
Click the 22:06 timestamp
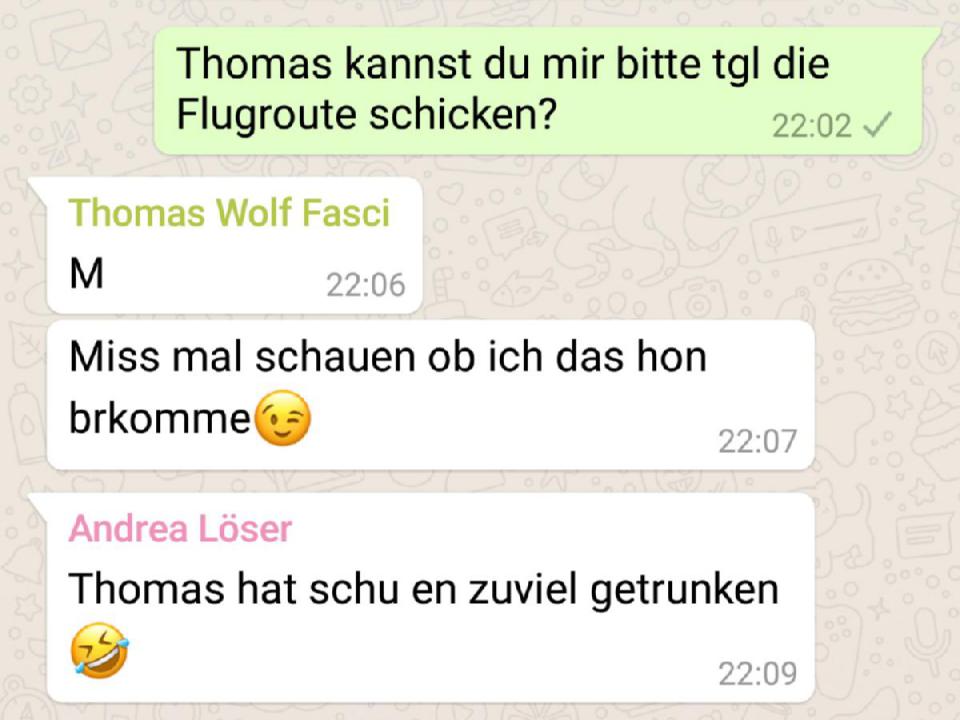[x=366, y=285]
